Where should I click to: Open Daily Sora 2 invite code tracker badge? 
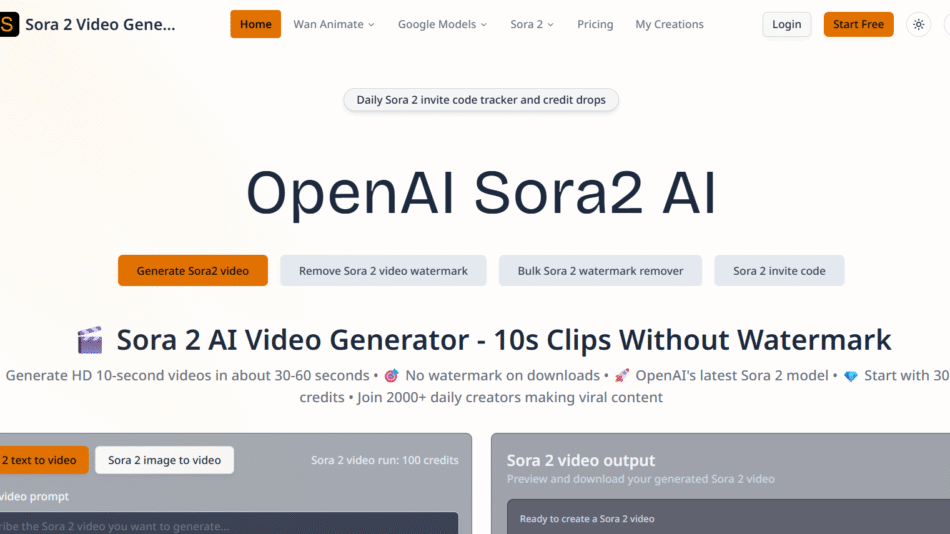tap(481, 100)
